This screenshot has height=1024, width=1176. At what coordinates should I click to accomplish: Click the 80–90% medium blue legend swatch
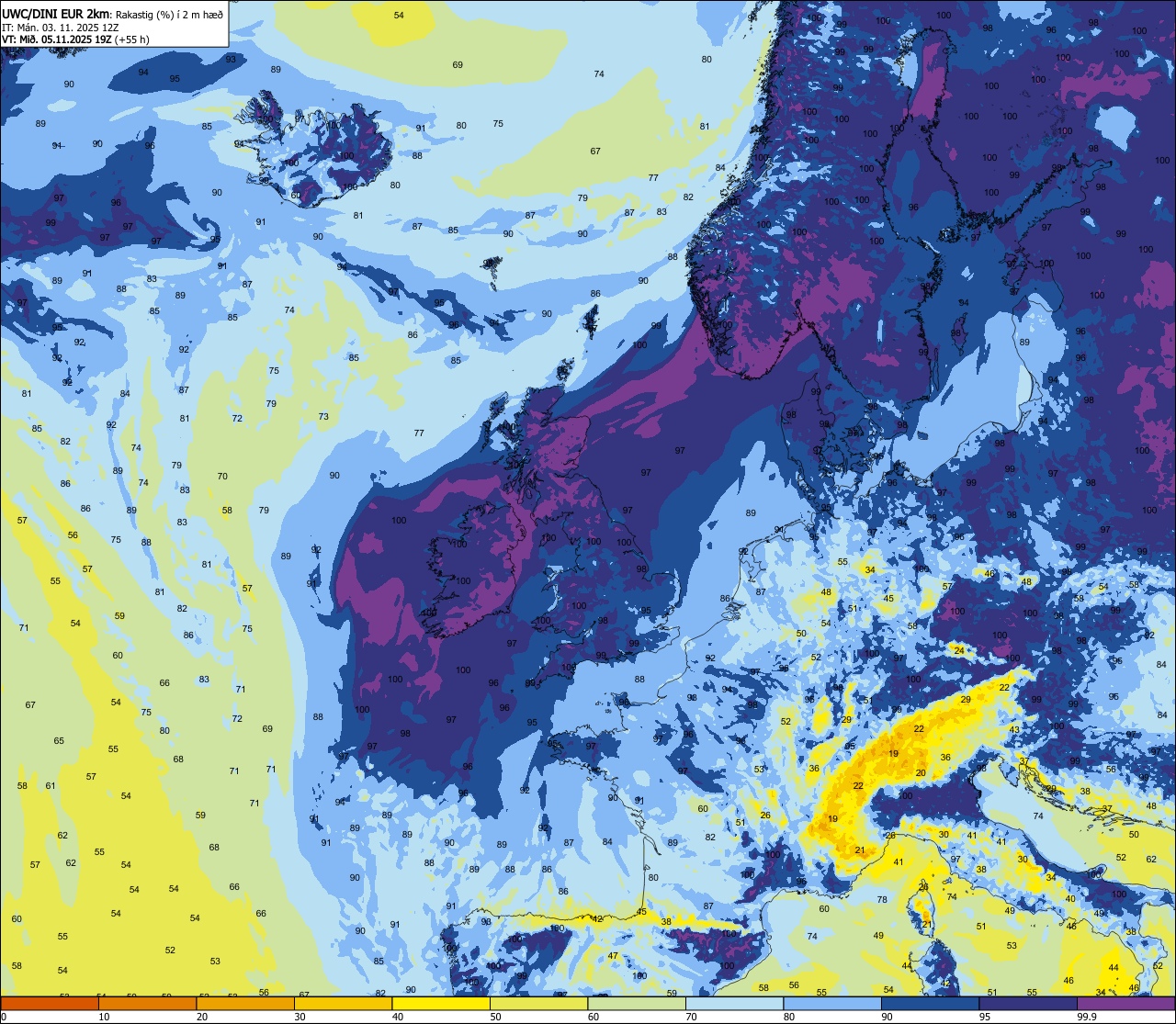pyautogui.click(x=832, y=1004)
